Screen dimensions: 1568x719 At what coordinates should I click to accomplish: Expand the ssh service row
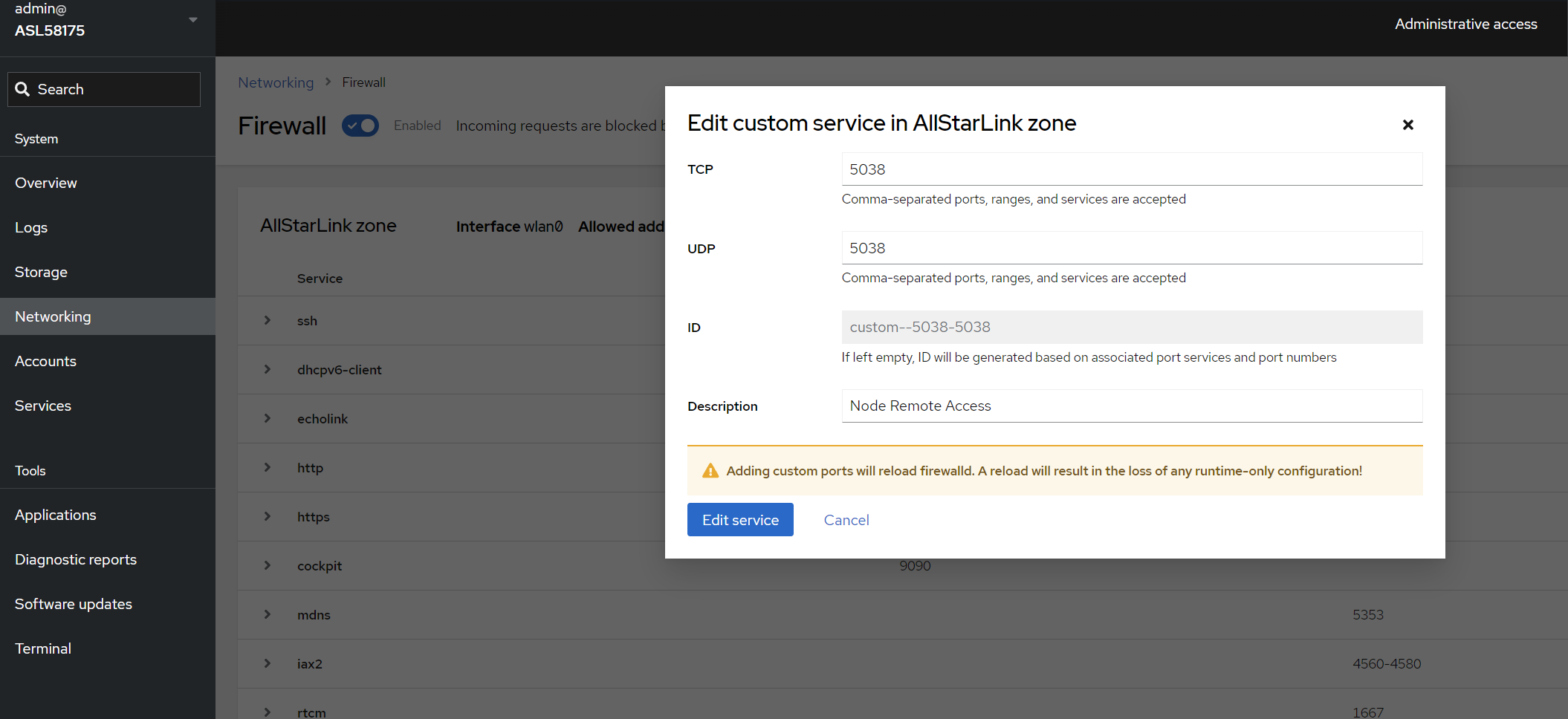click(x=268, y=320)
